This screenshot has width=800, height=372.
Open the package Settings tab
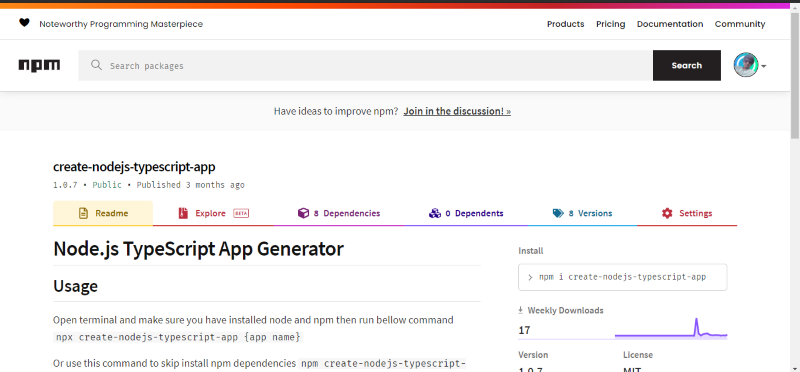point(687,213)
